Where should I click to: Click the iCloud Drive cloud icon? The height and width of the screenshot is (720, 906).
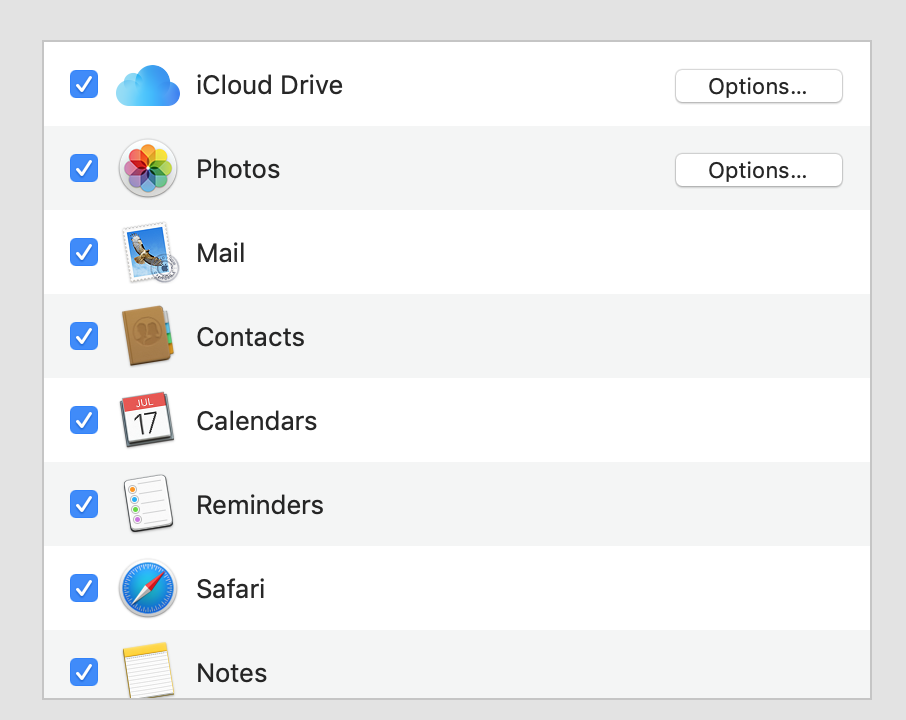(x=148, y=86)
